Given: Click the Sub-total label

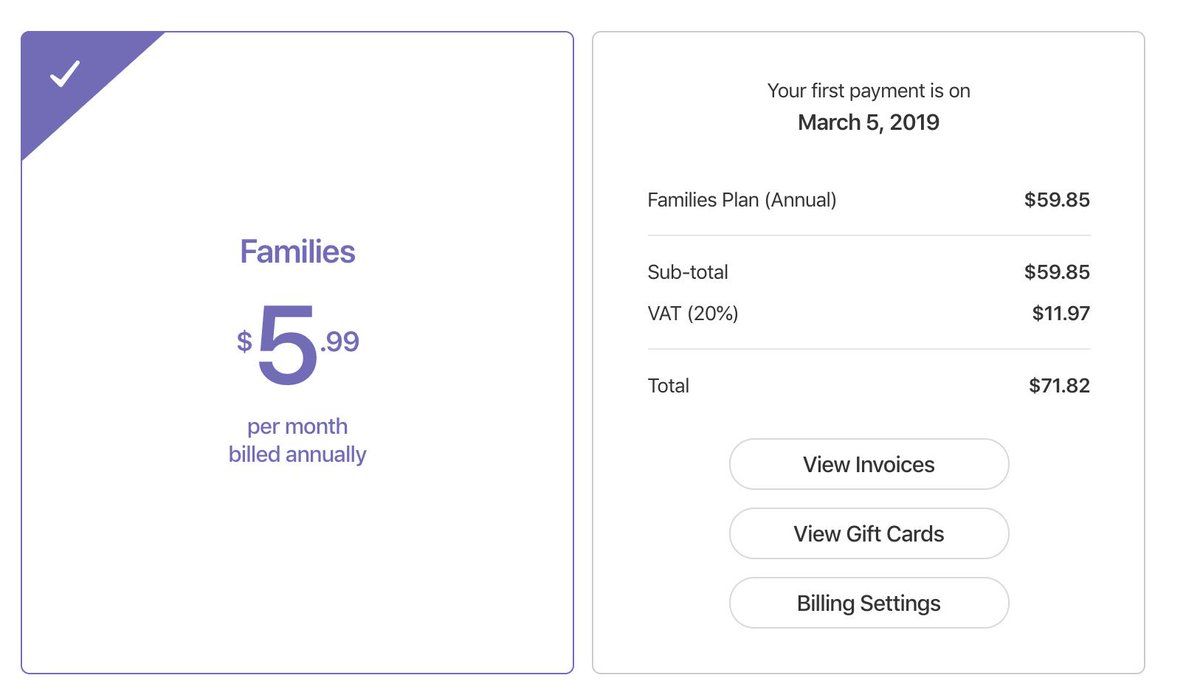Looking at the screenshot, I should (x=688, y=272).
